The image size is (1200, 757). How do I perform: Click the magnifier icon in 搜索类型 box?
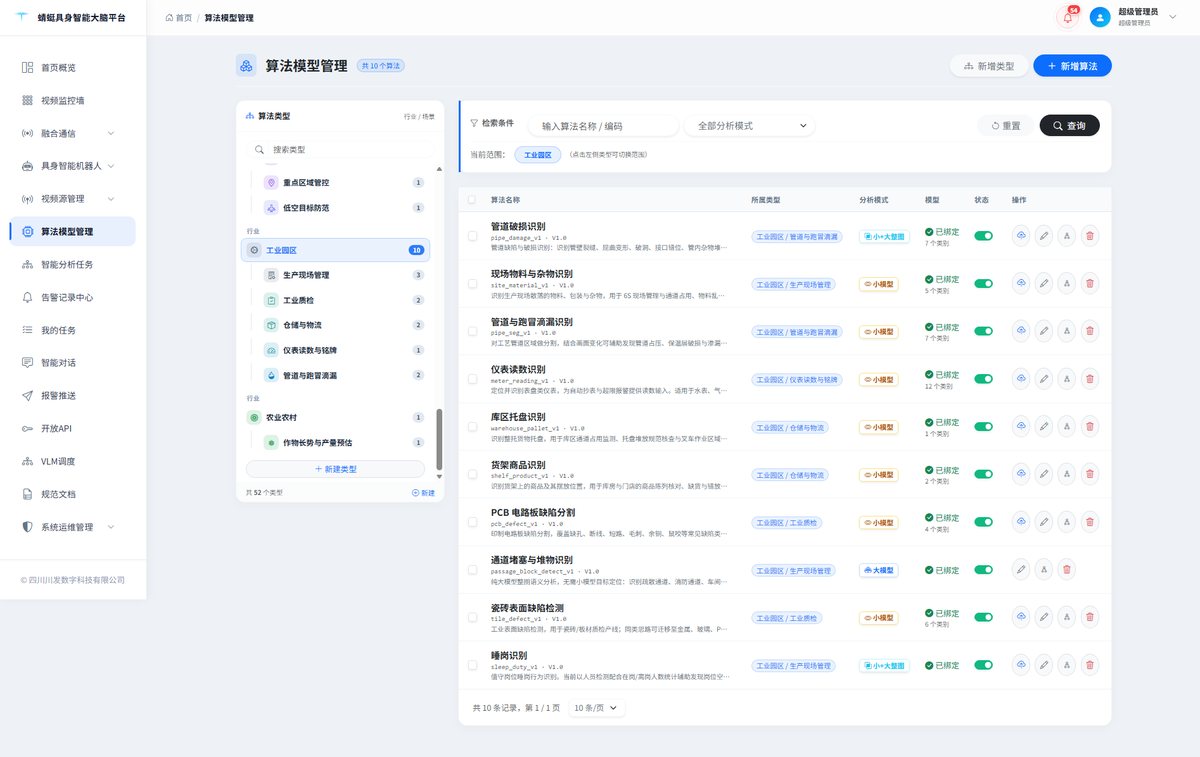pyautogui.click(x=260, y=149)
